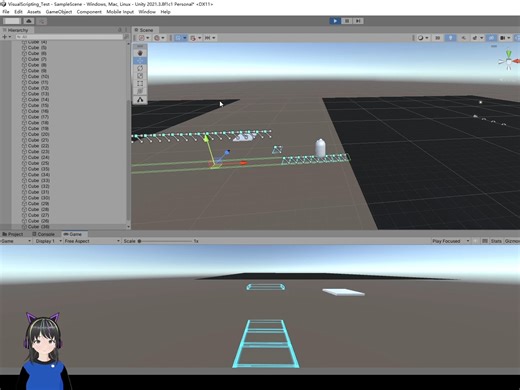Click the handle rotation icon
Viewport: 520px width, 390px height.
(x=157, y=38)
